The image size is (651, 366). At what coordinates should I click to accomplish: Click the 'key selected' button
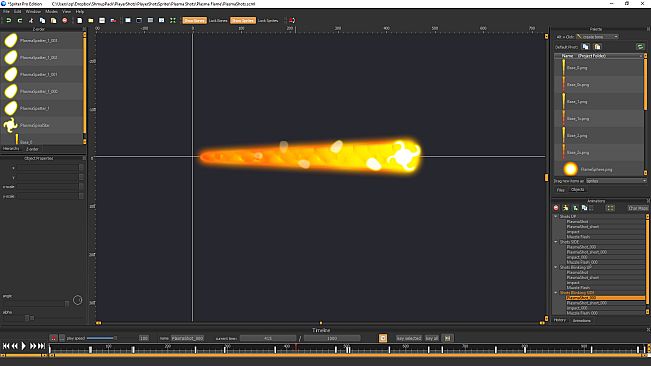(409, 338)
